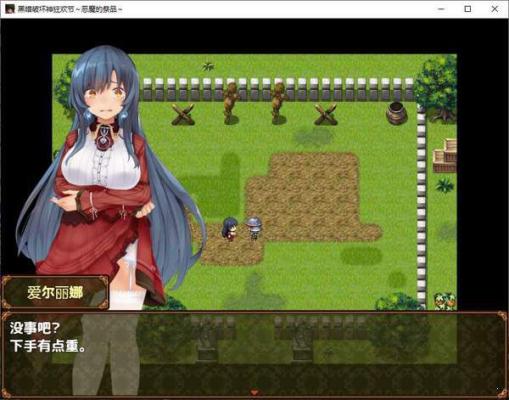Click the left crossed wooden barricade
This screenshot has width=509, height=400.
(x=183, y=114)
